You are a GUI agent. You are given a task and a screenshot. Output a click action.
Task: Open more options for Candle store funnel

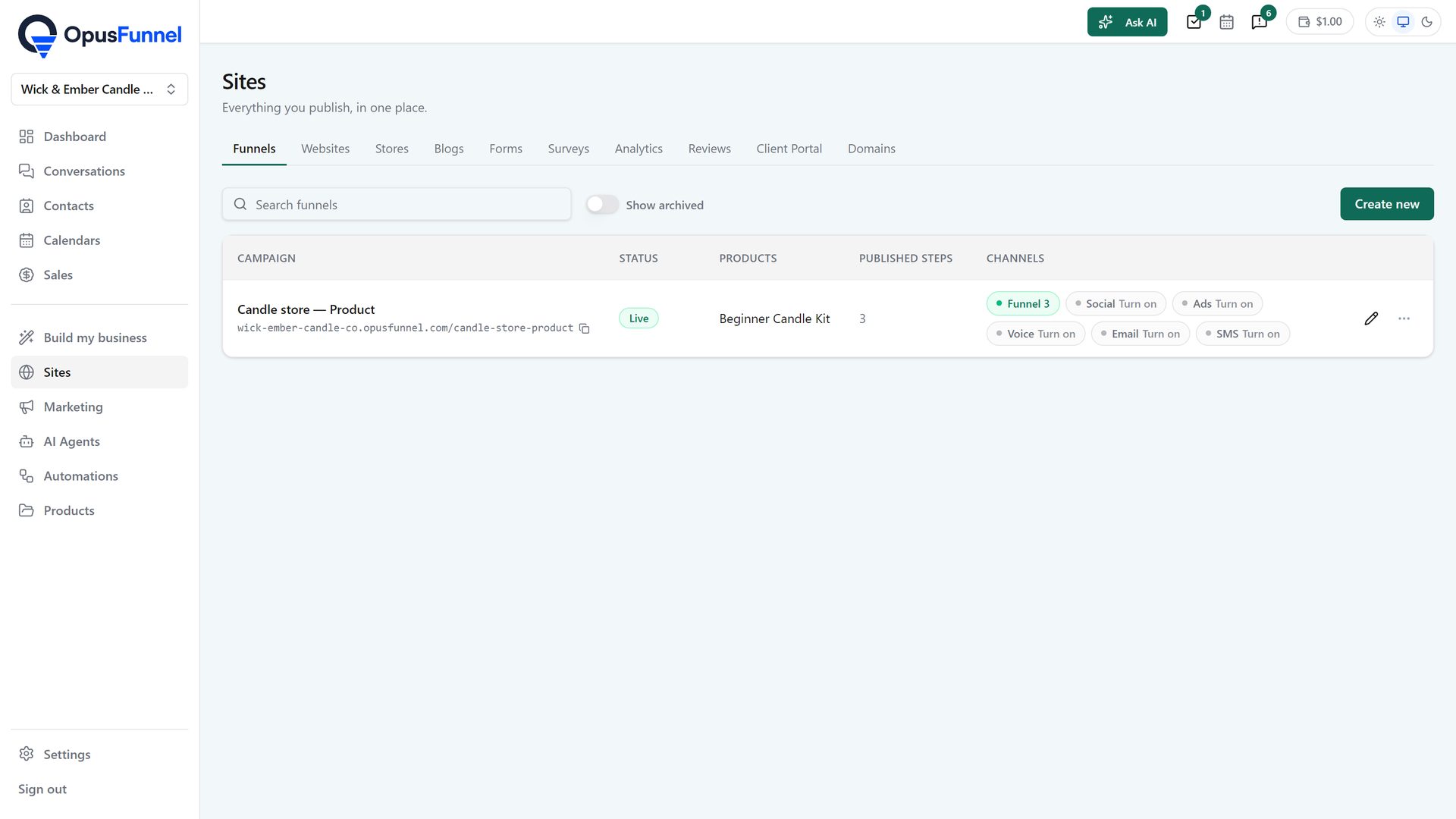(1404, 318)
